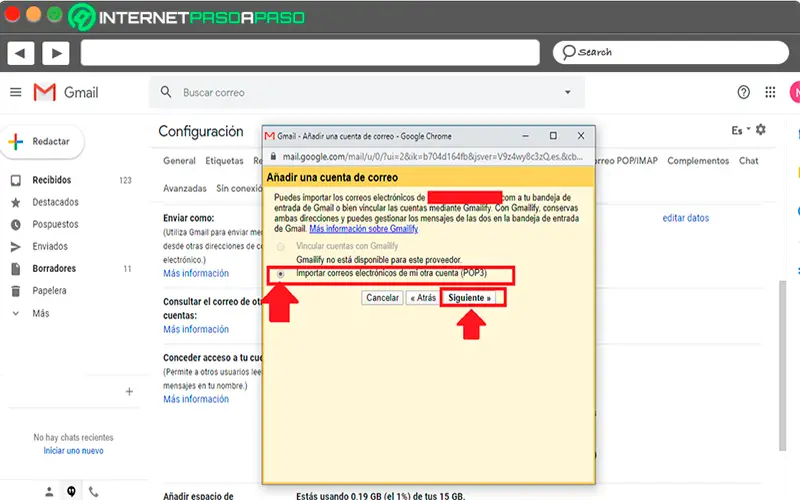Open the settings gear icon near Es
The width and height of the screenshot is (800, 500).
[761, 130]
